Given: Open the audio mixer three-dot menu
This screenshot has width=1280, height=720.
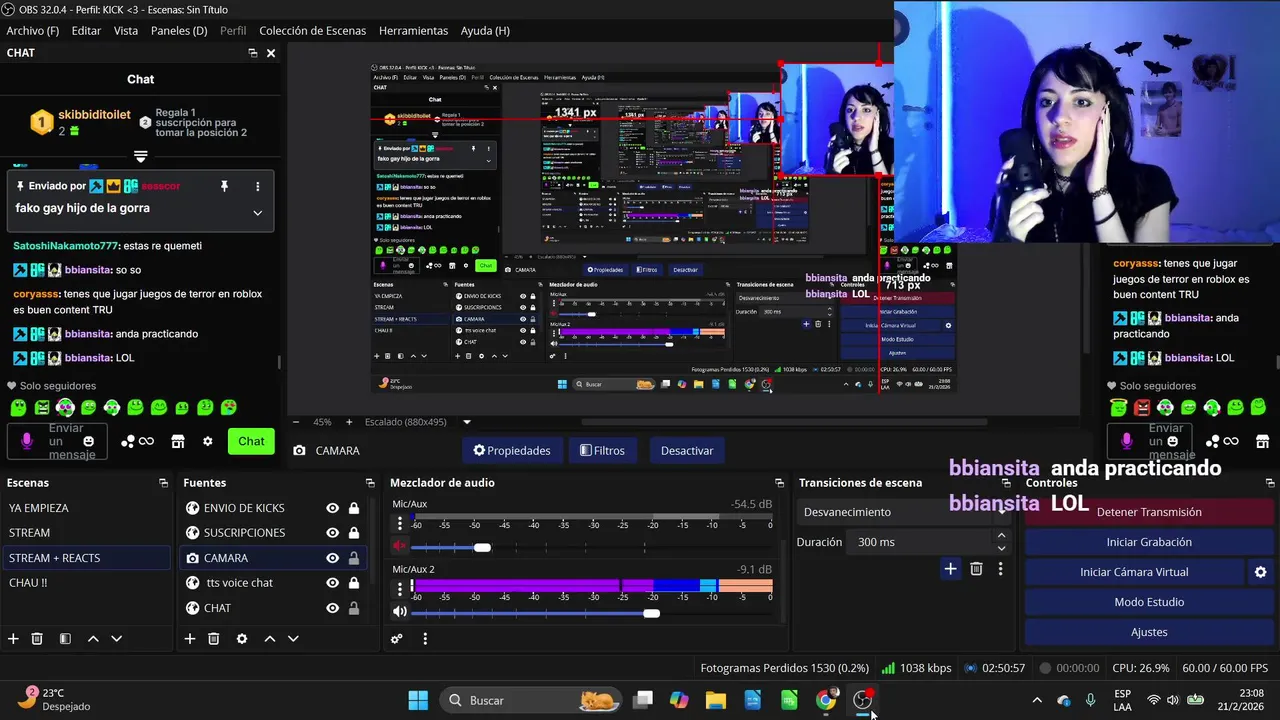Looking at the screenshot, I should pos(425,639).
